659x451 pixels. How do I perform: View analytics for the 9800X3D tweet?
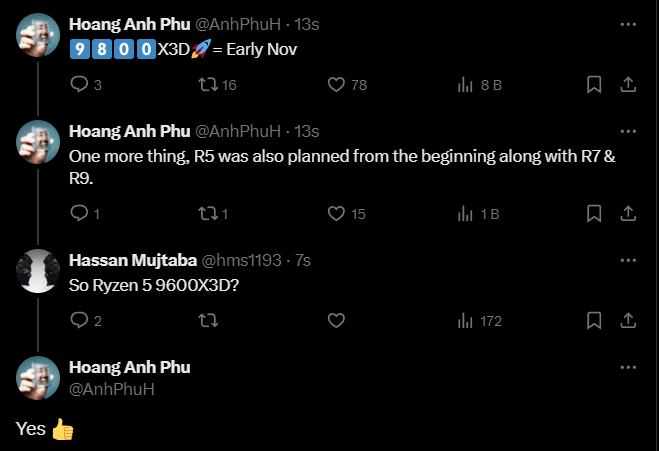pos(465,85)
